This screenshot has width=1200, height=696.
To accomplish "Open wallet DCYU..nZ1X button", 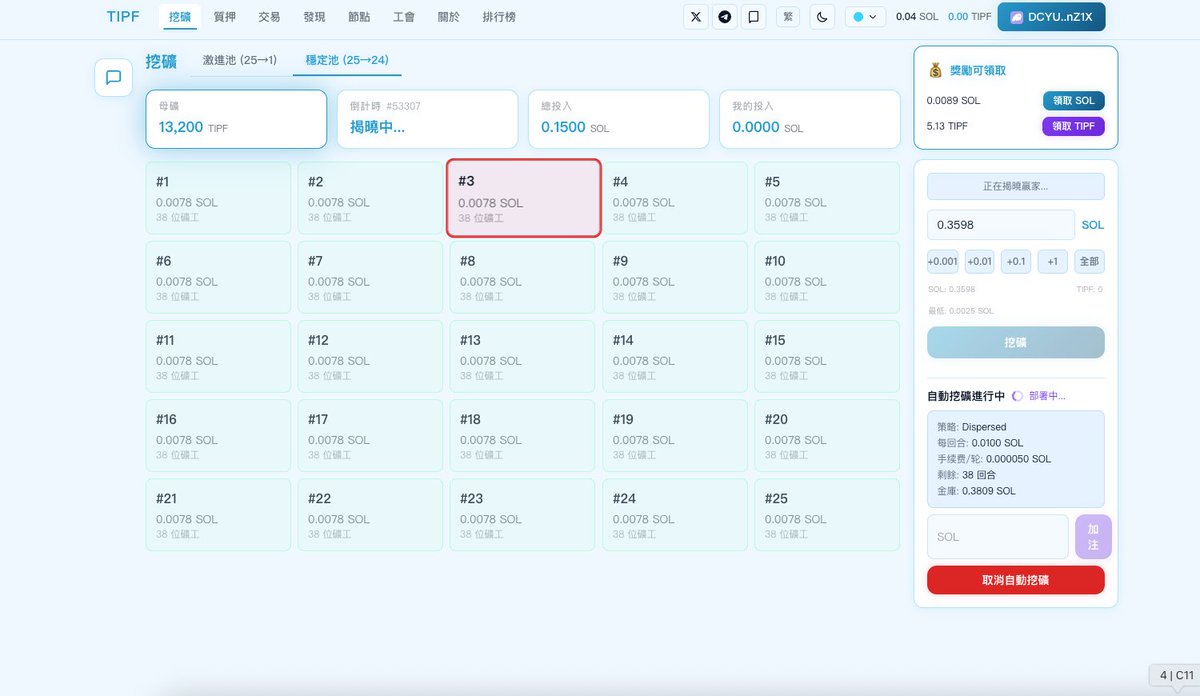I will 1051,17.
